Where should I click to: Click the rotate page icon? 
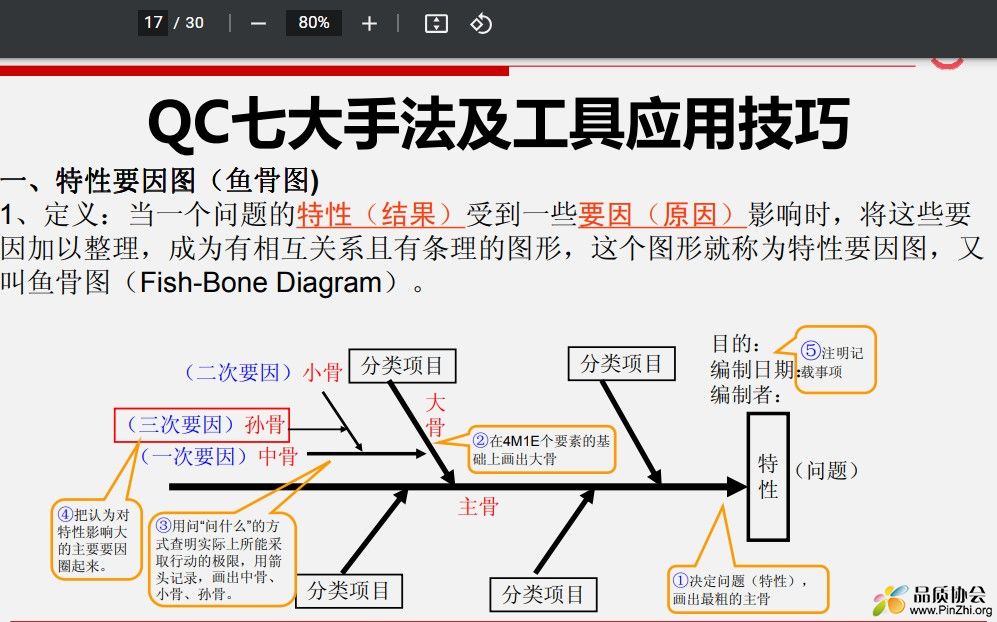click(x=481, y=24)
